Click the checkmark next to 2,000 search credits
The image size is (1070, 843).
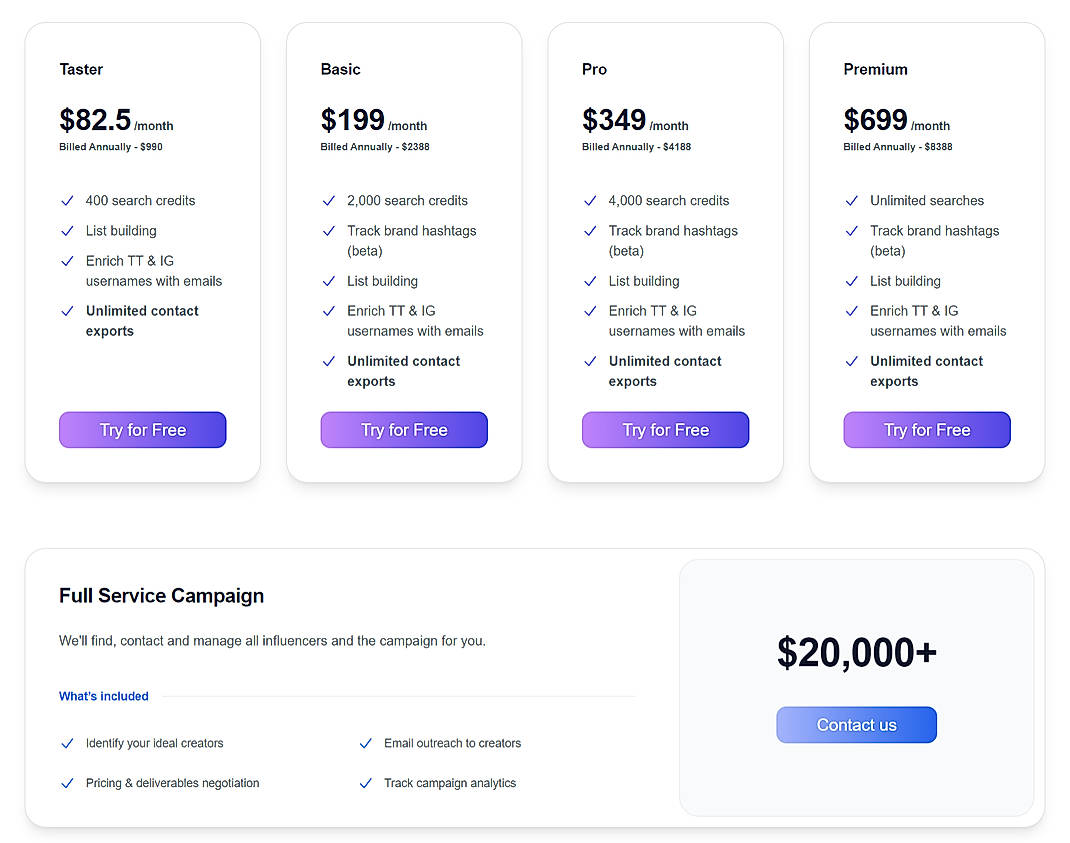point(328,201)
